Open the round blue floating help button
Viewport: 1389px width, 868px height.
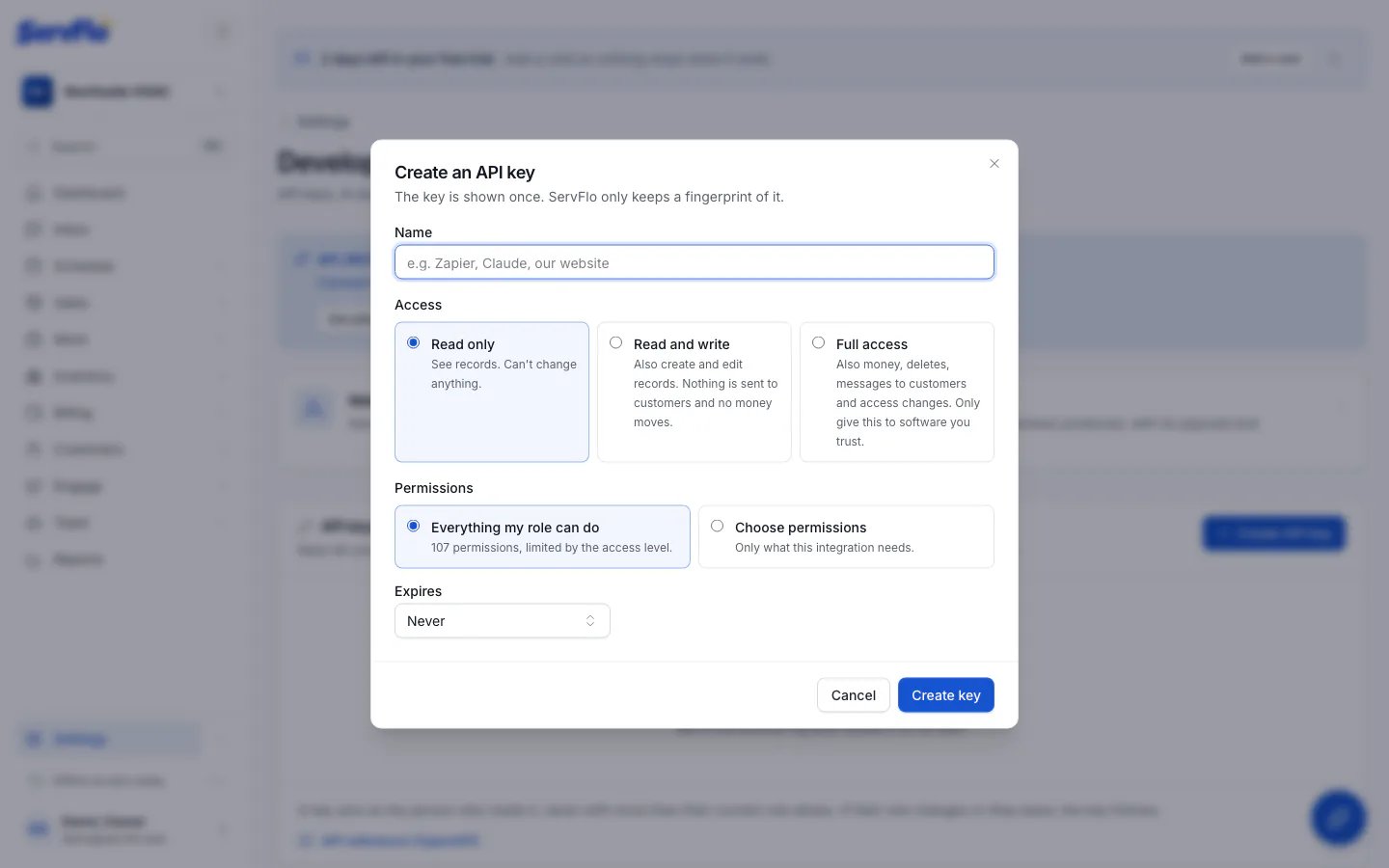(x=1338, y=818)
